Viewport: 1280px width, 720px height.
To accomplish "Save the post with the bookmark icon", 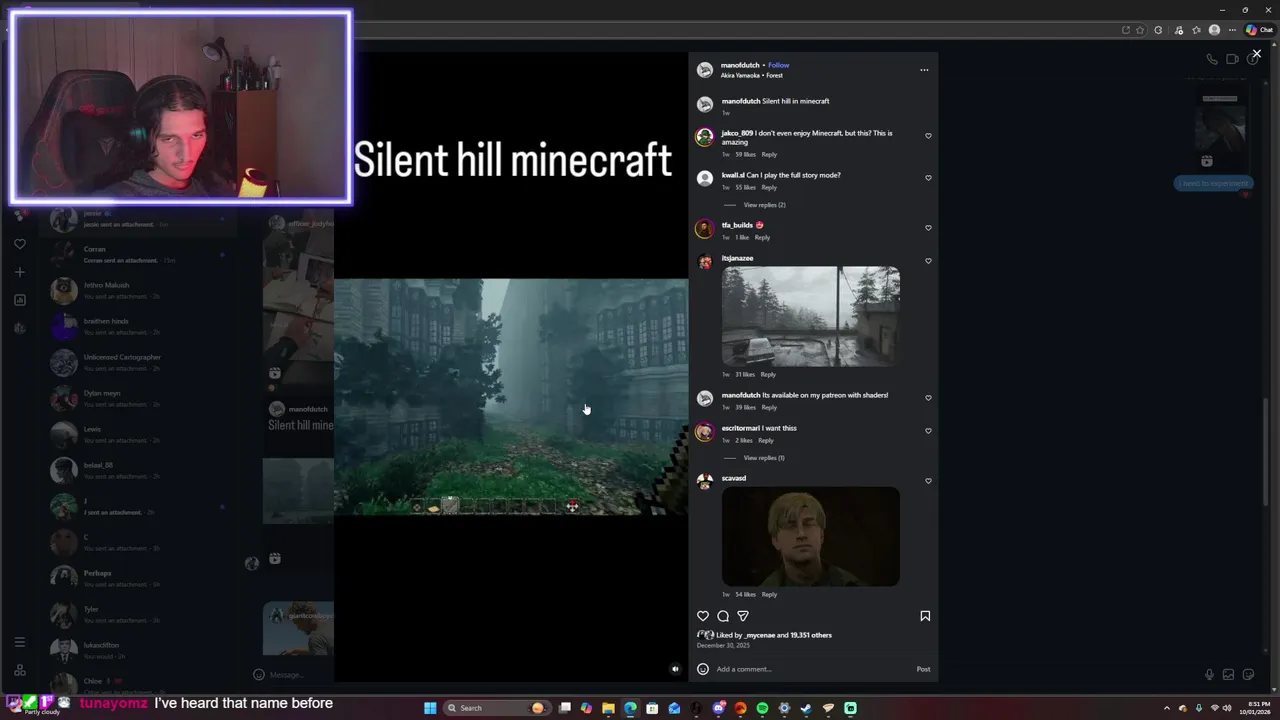I will (x=925, y=616).
